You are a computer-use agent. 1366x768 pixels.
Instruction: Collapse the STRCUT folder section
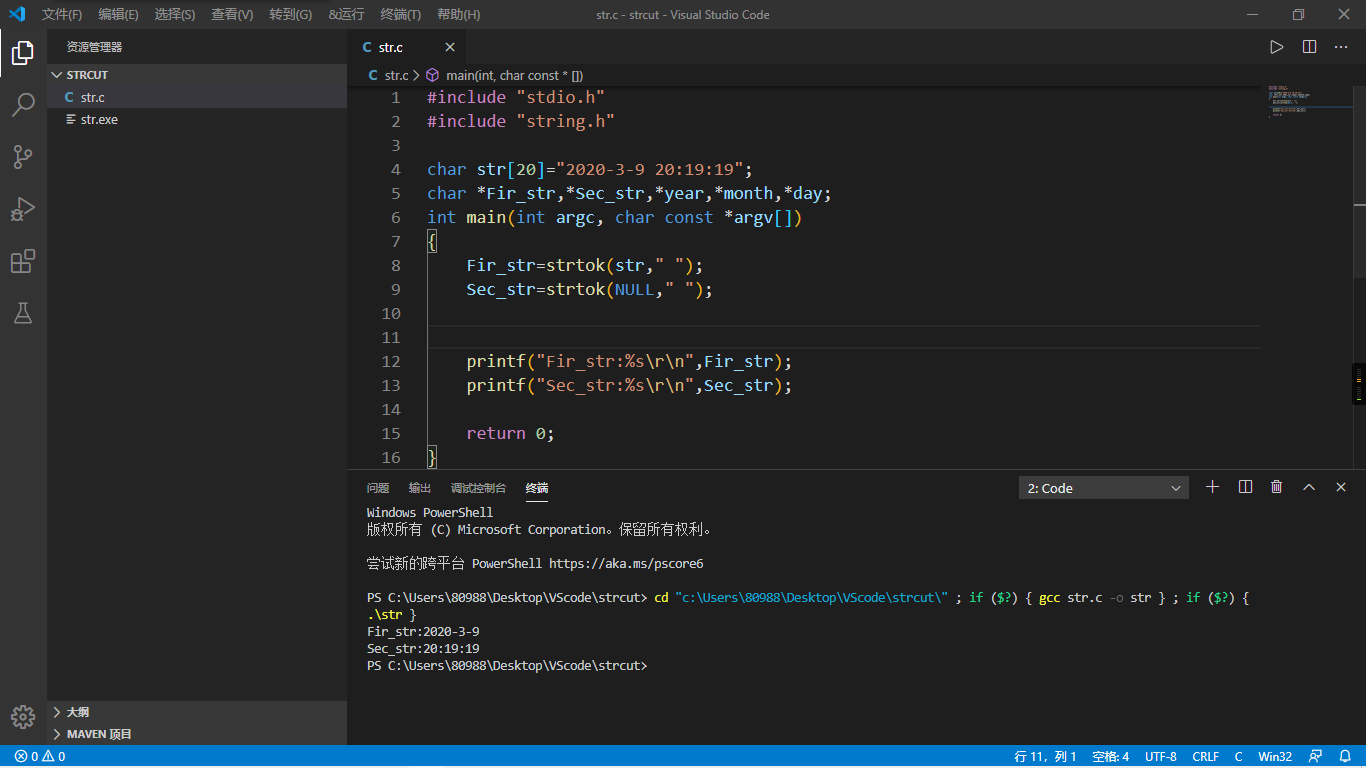[197, 75]
